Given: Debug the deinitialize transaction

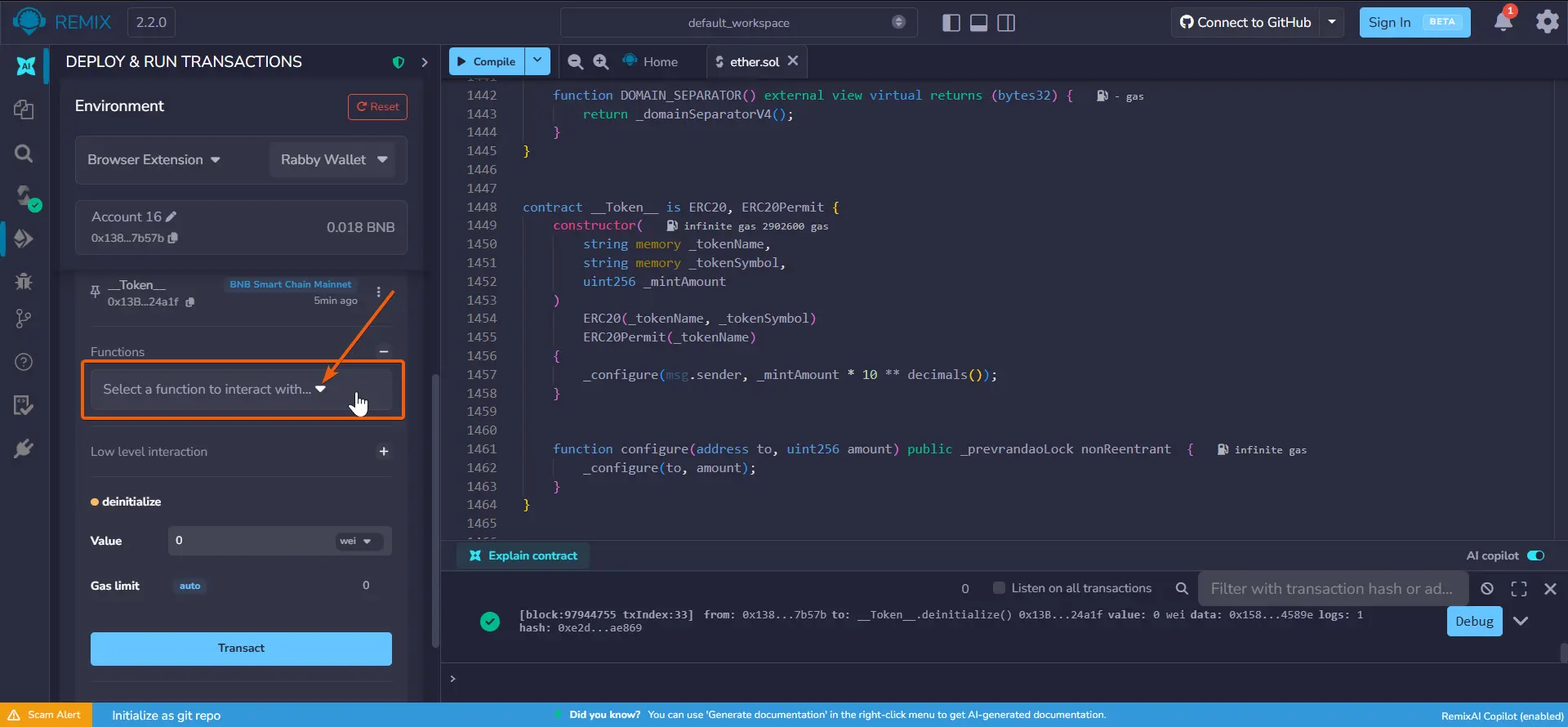Looking at the screenshot, I should (1474, 621).
